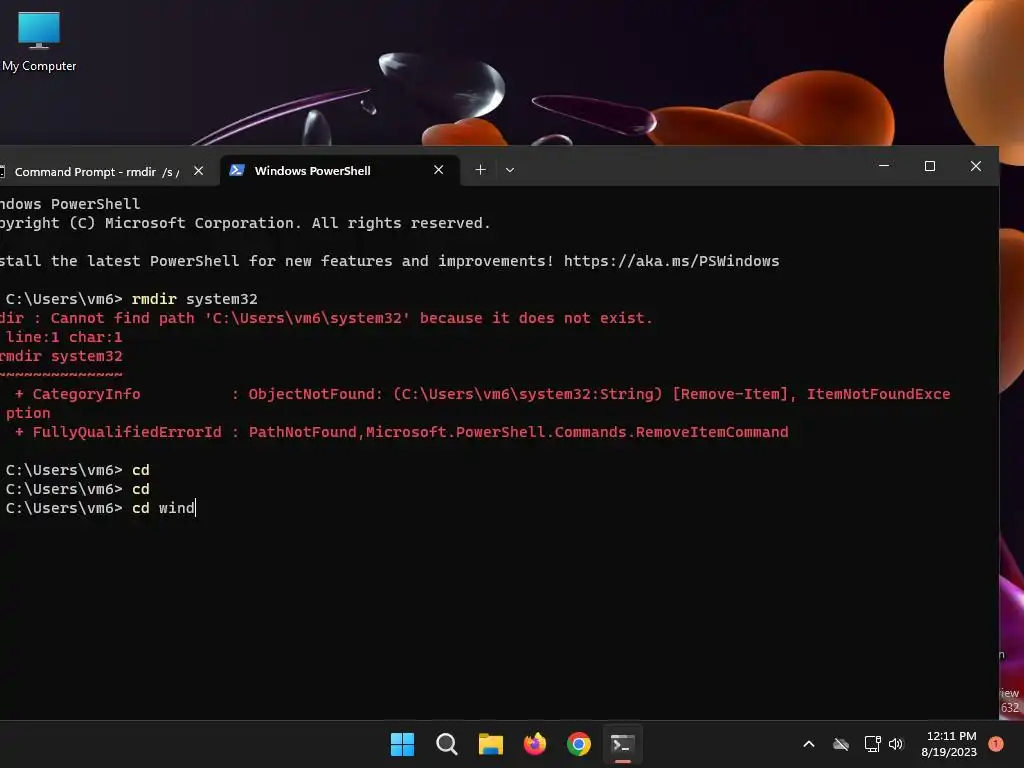Open volume speaker tray icon
The height and width of the screenshot is (768, 1024).
[x=896, y=744]
